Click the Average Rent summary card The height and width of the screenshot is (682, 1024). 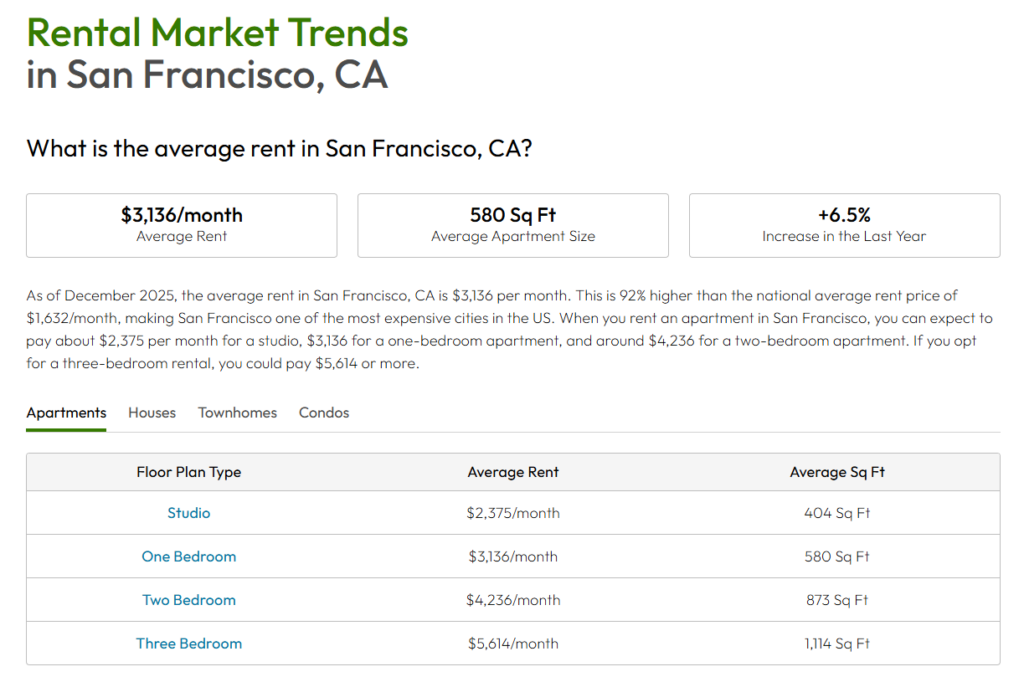click(x=181, y=225)
